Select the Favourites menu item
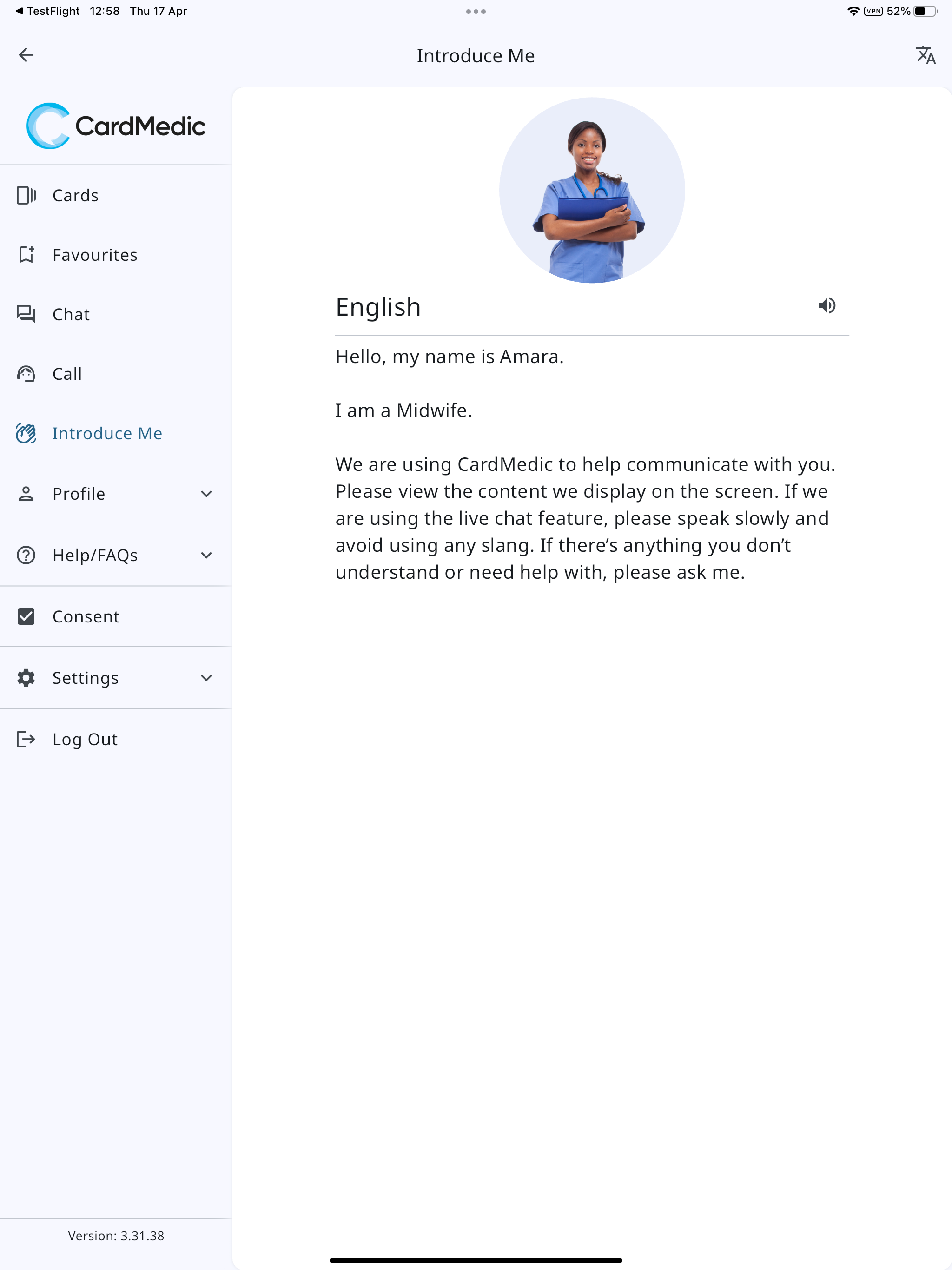 (x=116, y=254)
